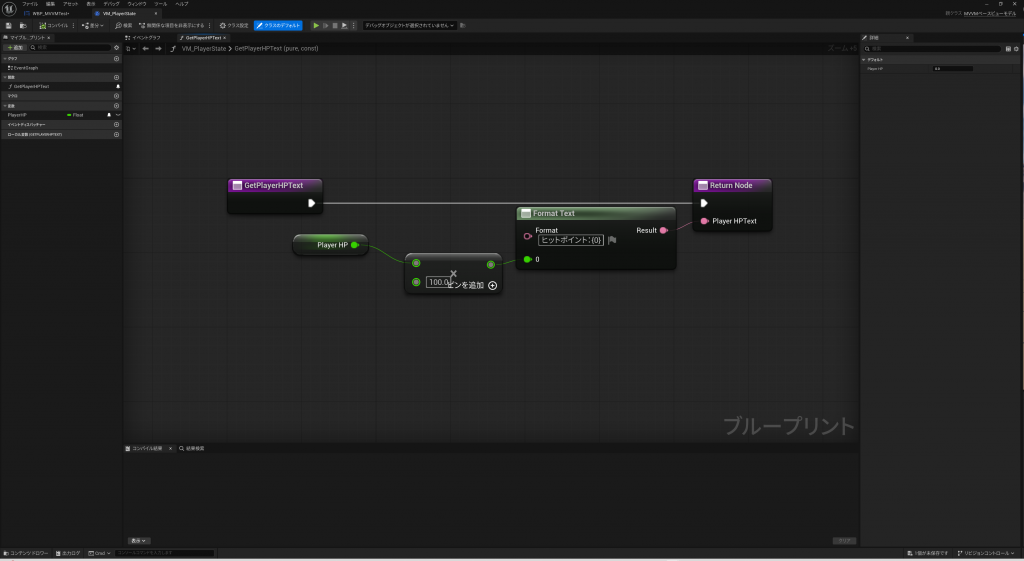1024x561 pixels.
Task: Switch to the Event Graph tab
Action: (146, 37)
